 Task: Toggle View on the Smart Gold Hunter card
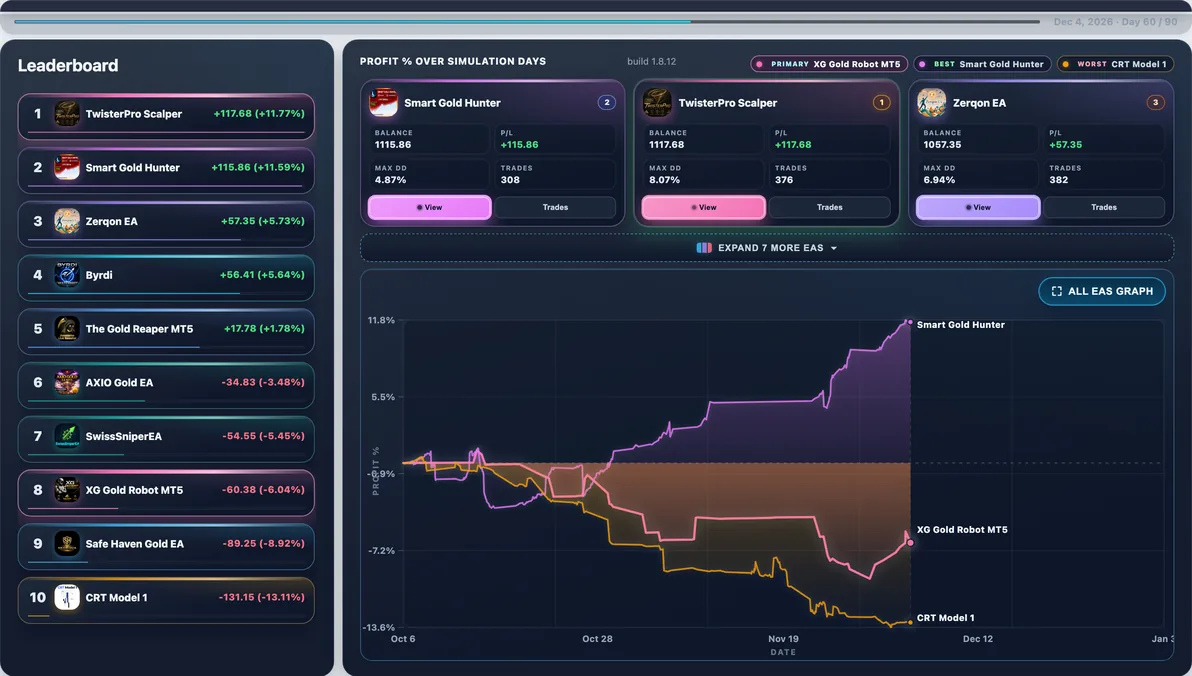tap(430, 207)
